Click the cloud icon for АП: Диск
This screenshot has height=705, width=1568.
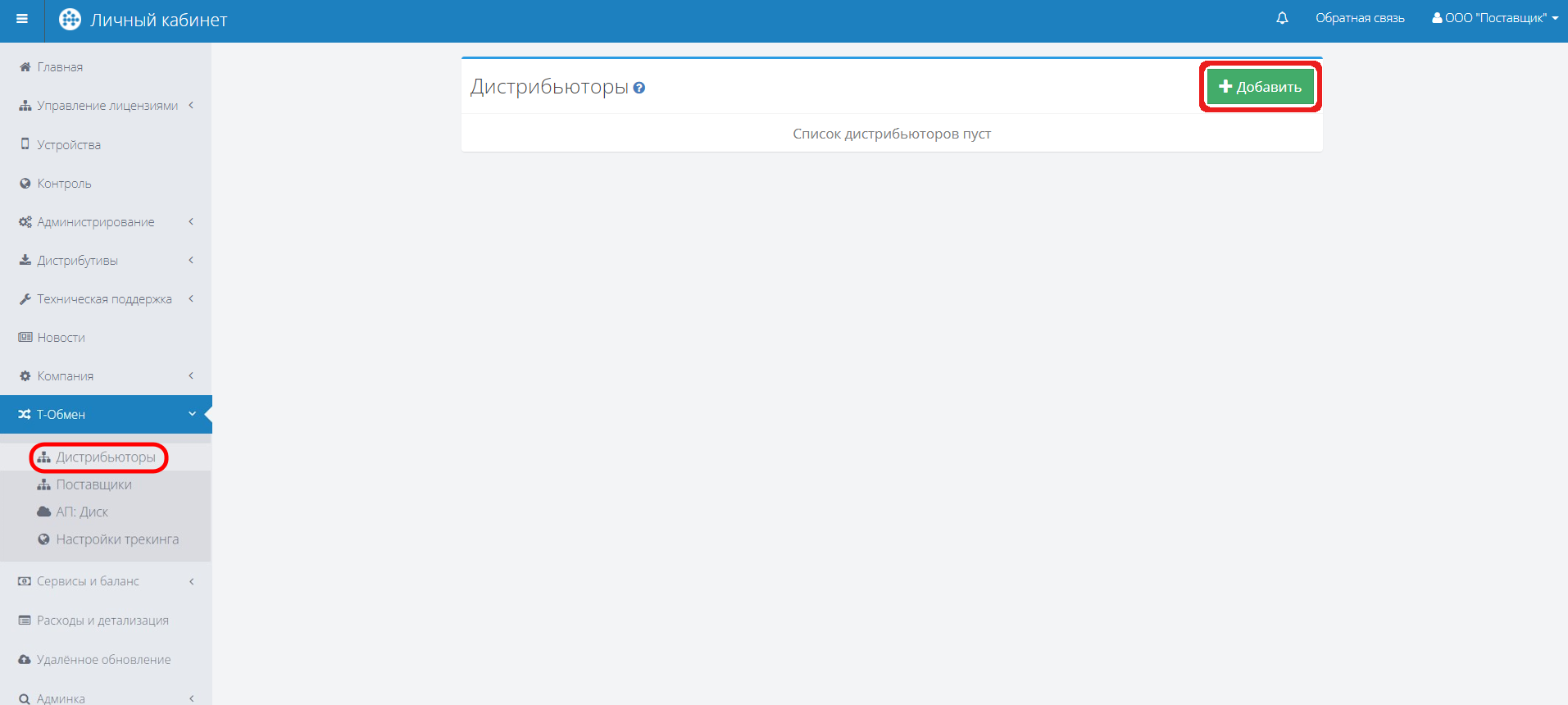click(44, 512)
